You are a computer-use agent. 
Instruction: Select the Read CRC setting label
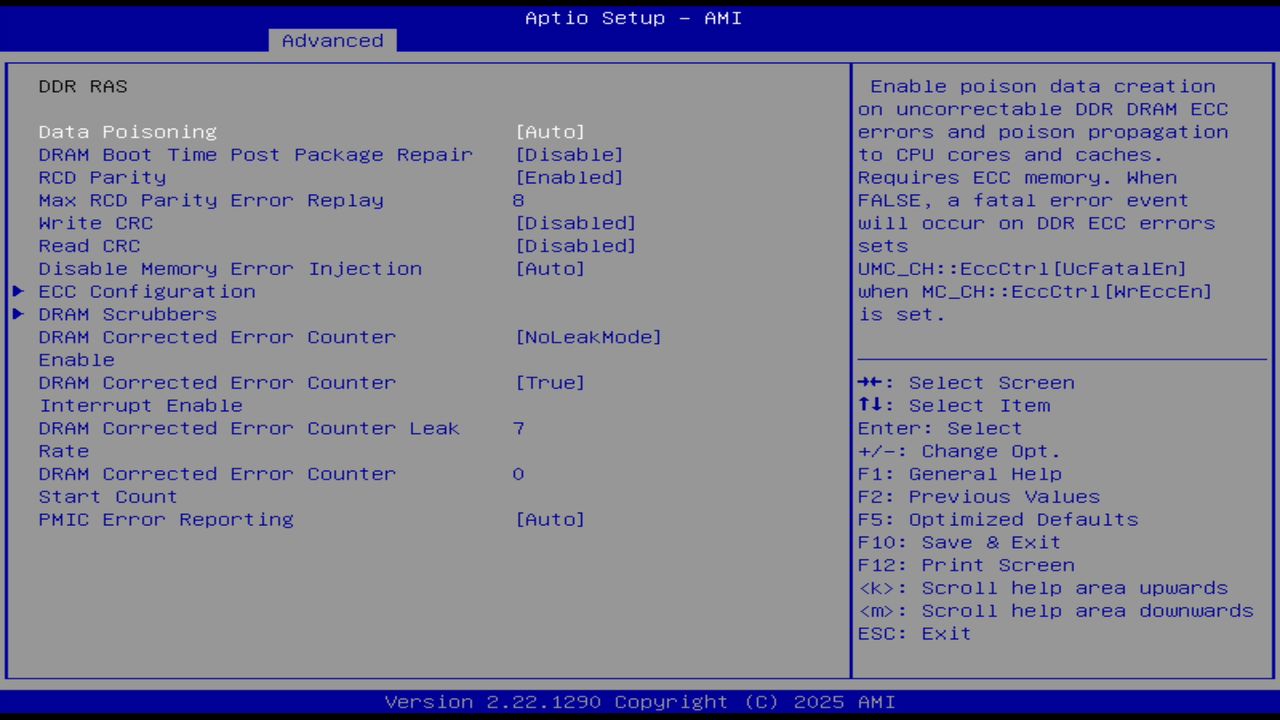point(90,246)
